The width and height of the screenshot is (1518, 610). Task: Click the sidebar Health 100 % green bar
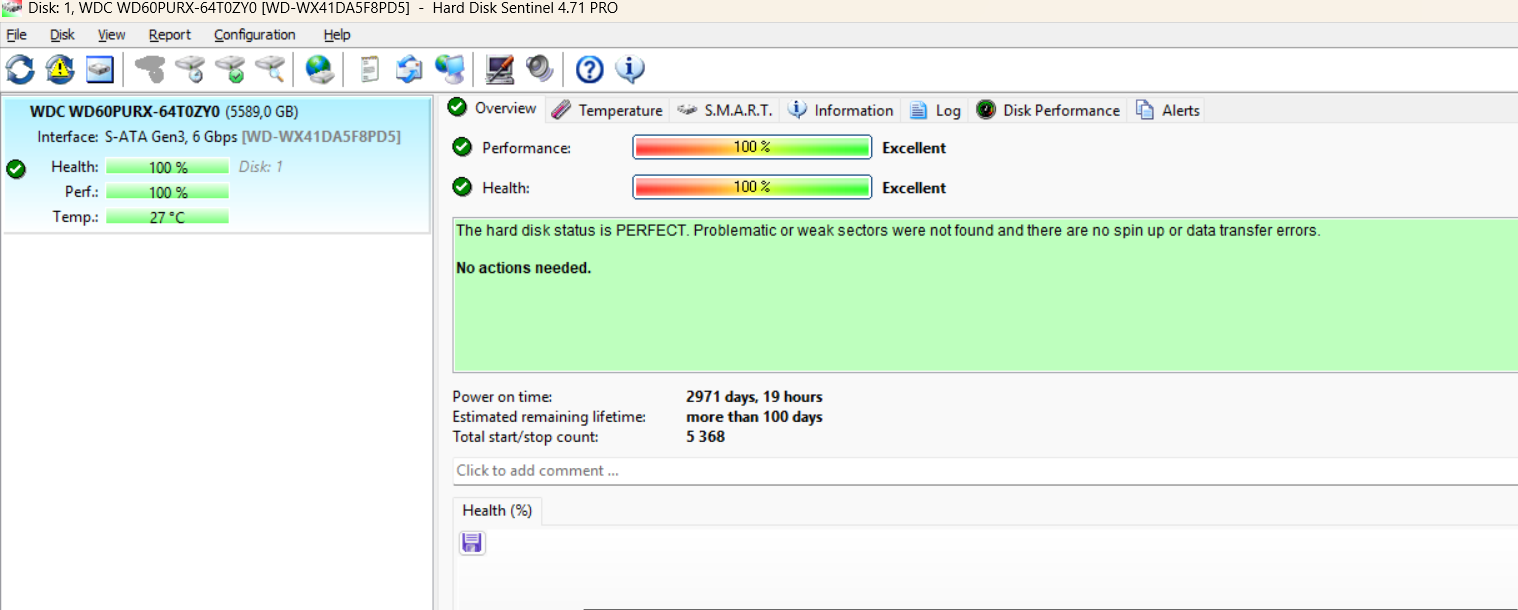(167, 167)
